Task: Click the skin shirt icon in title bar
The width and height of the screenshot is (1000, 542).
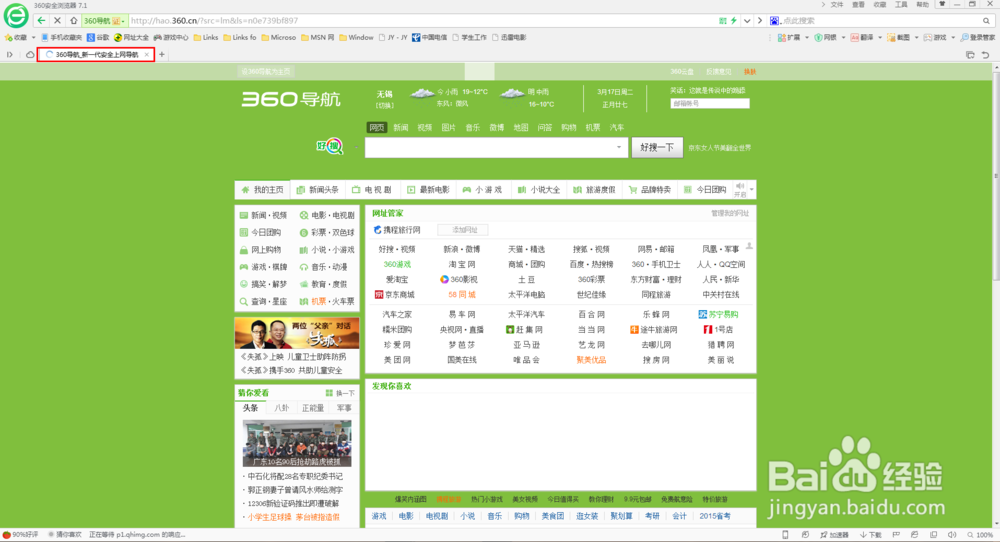Action: [942, 4]
